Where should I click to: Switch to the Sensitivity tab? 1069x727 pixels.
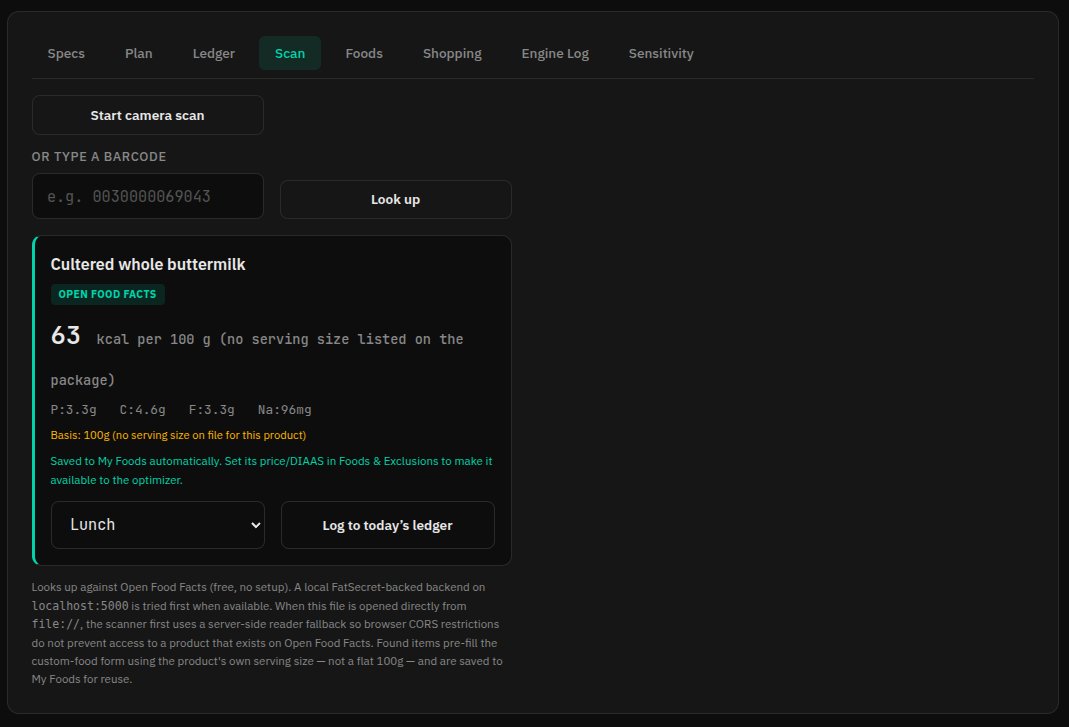pos(661,53)
